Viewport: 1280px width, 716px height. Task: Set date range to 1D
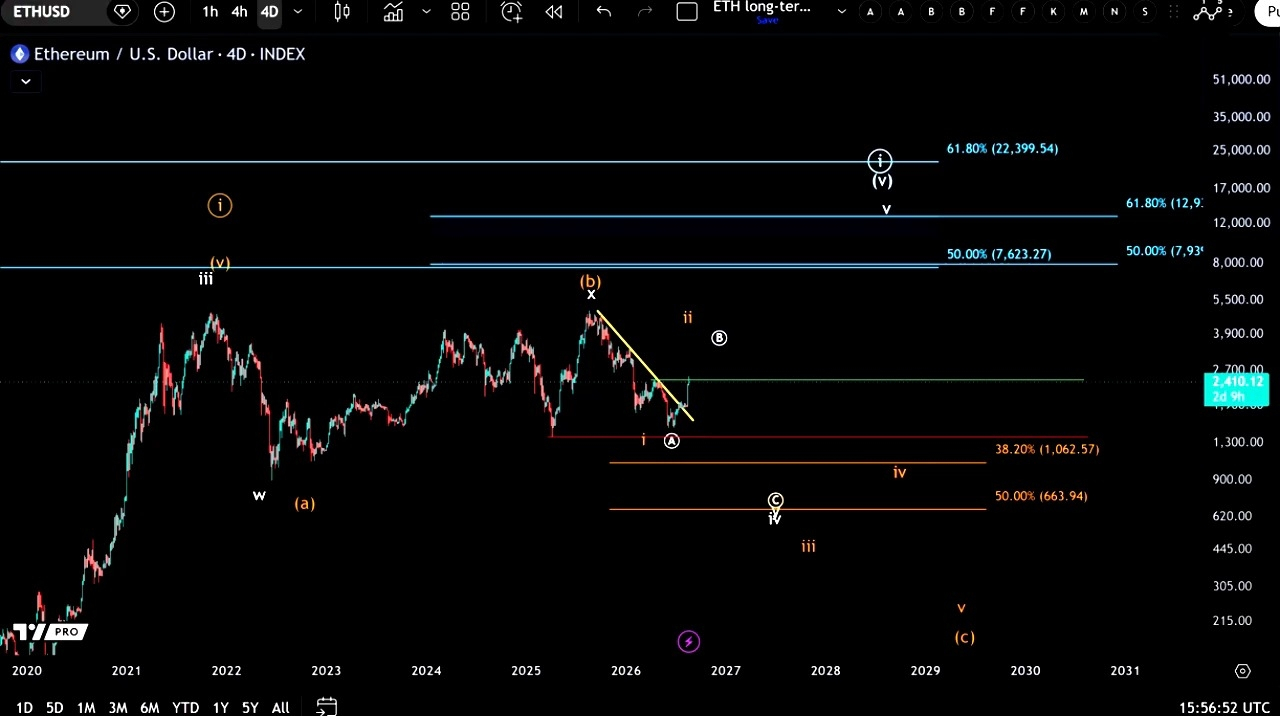(24, 708)
